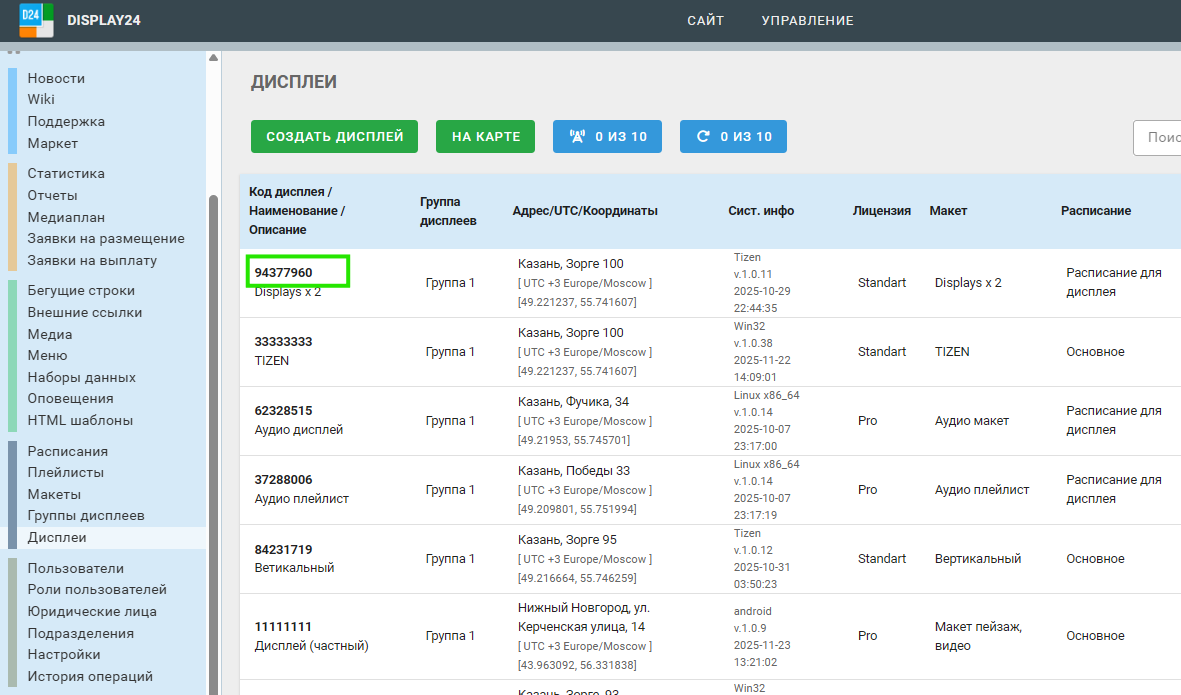Open Статистика in the sidebar
Screen dimensions: 1181x695
click(x=66, y=173)
